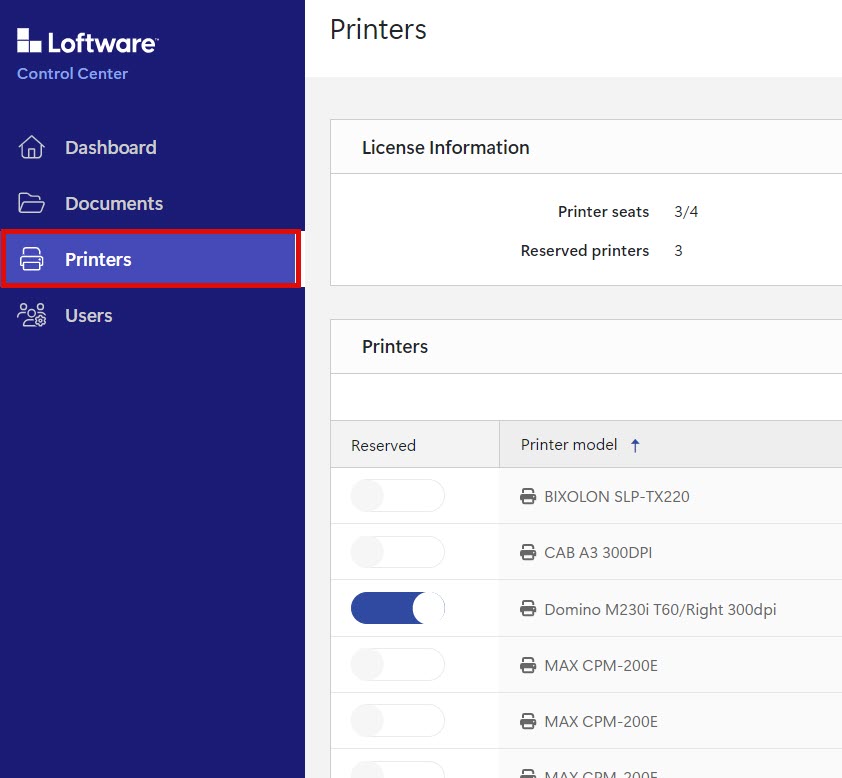842x778 pixels.
Task: Click the Dashboard house icon
Action: point(32,148)
